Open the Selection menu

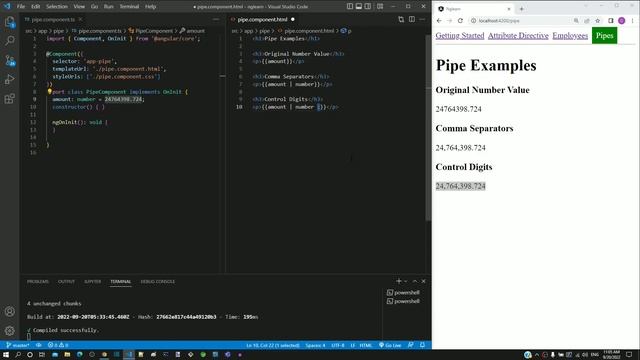point(57,6)
